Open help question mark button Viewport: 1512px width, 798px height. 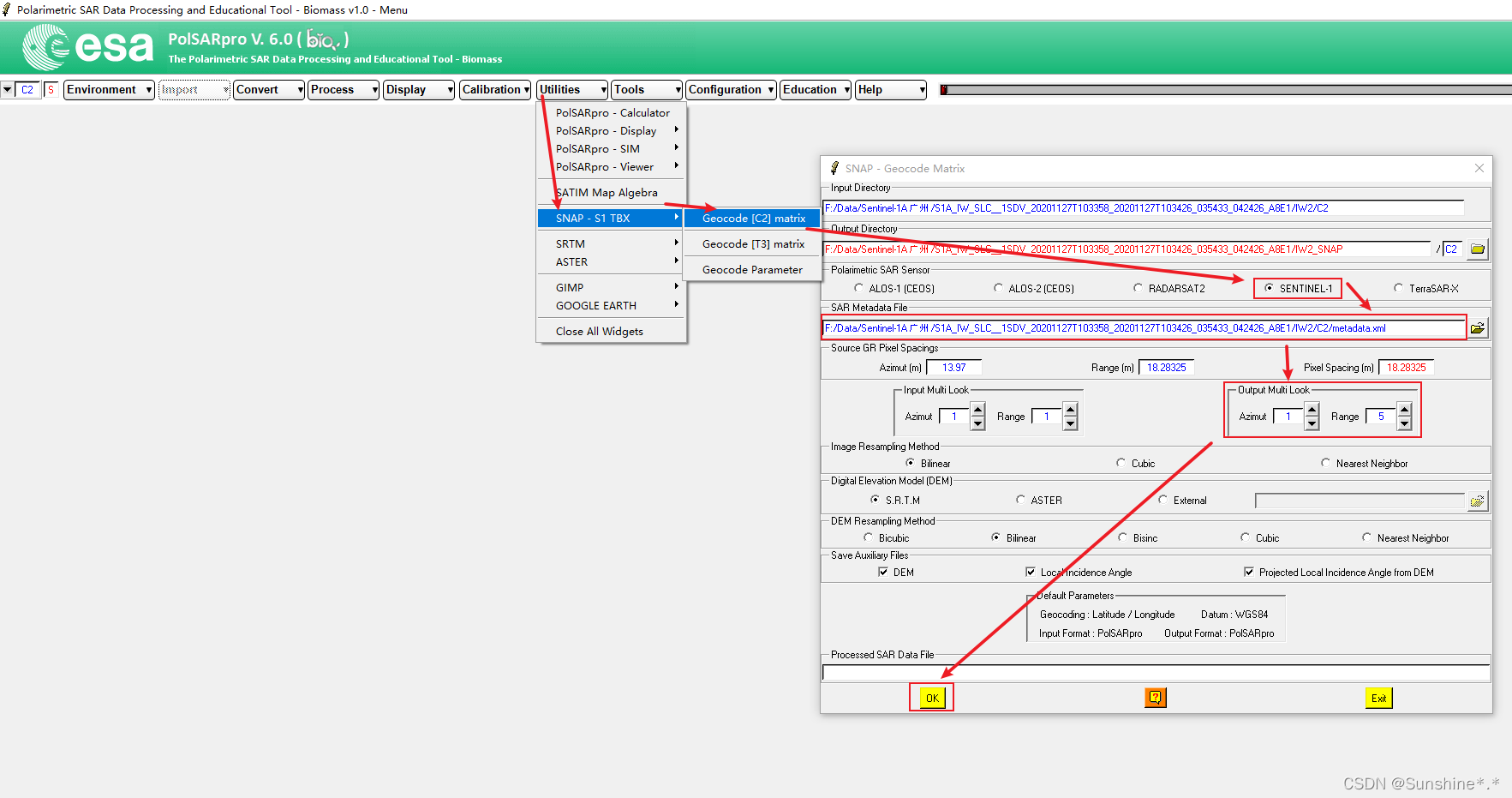1156,698
